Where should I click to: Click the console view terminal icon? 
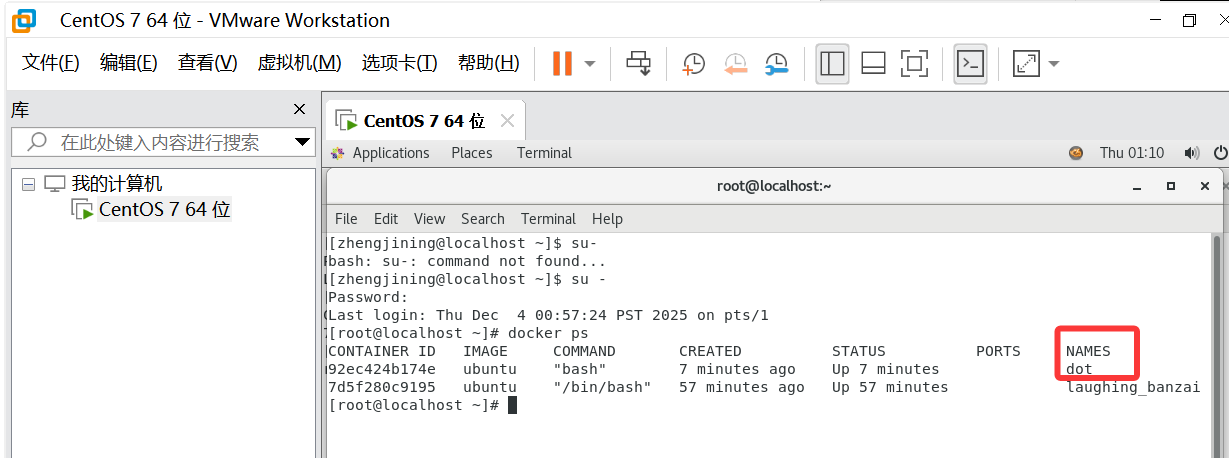(970, 63)
